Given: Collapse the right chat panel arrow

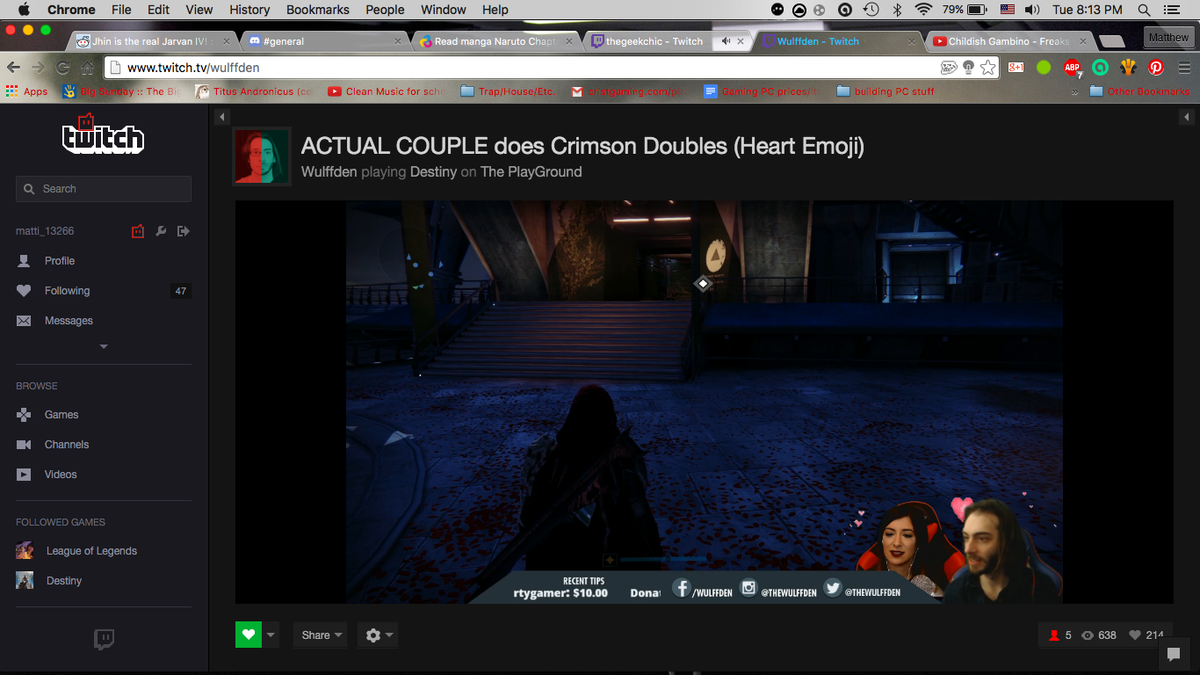Looking at the screenshot, I should coord(1187,117).
